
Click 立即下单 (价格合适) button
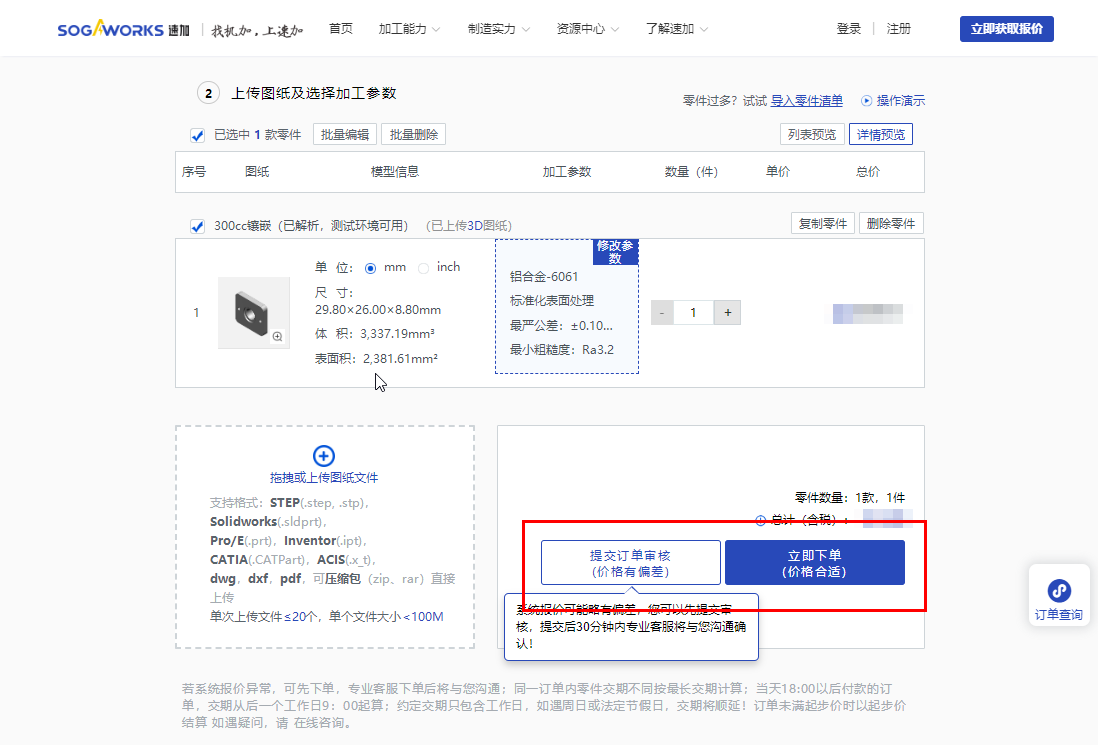[x=814, y=563]
